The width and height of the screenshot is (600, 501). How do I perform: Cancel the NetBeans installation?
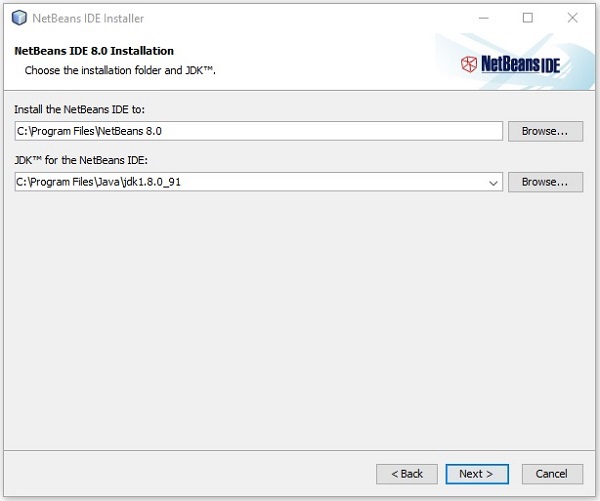551,473
